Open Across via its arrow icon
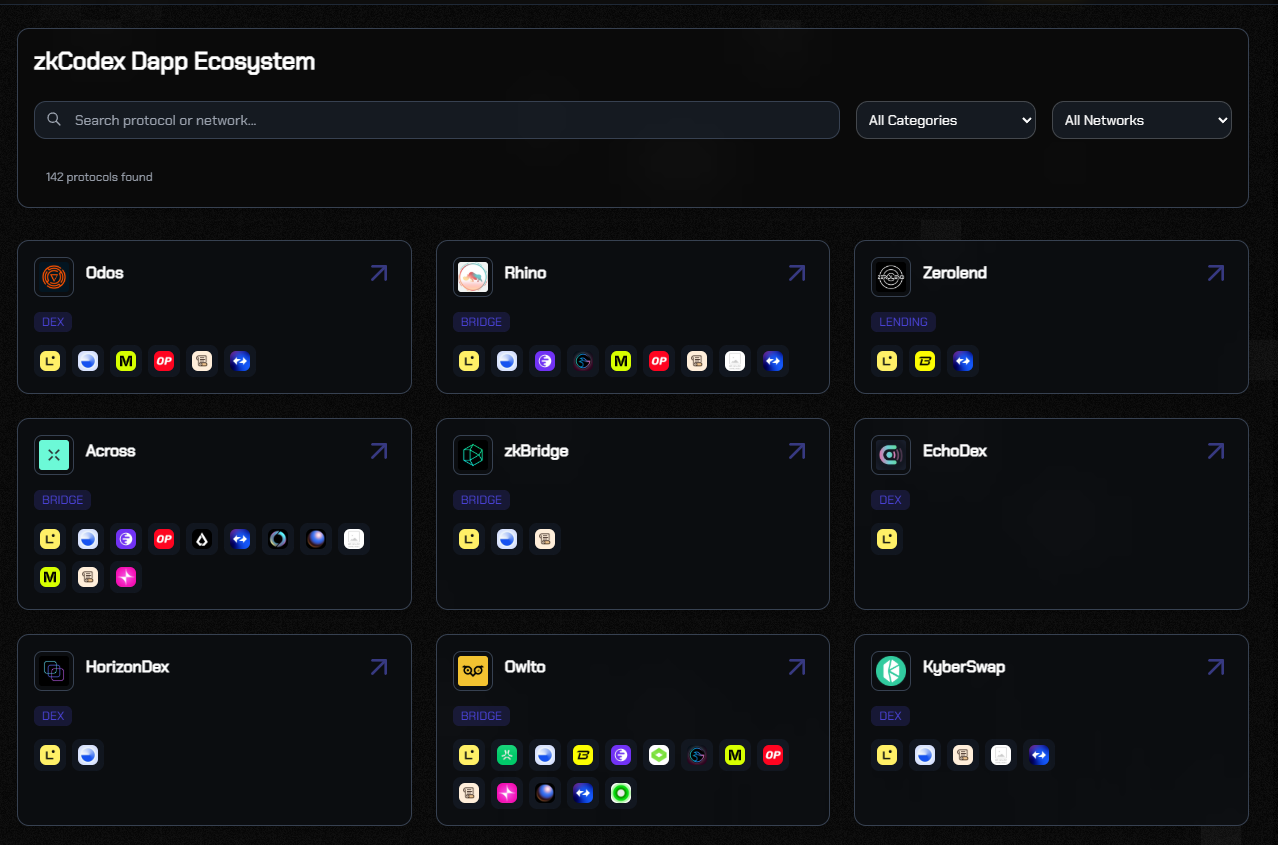Screen dimensions: 1278x845 pyautogui.click(x=379, y=451)
